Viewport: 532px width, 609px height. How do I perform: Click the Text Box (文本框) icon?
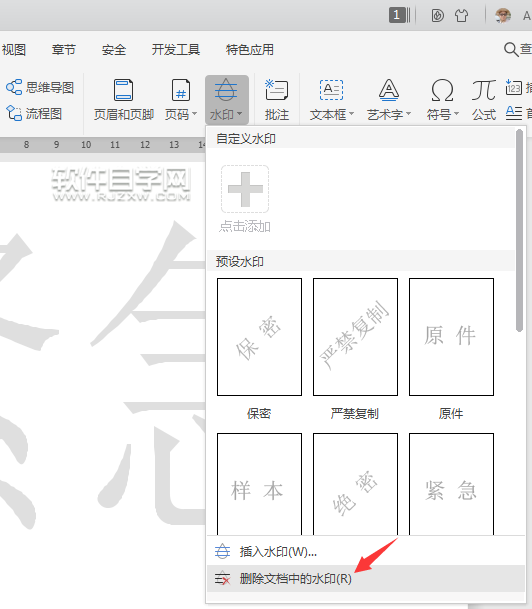point(331,90)
